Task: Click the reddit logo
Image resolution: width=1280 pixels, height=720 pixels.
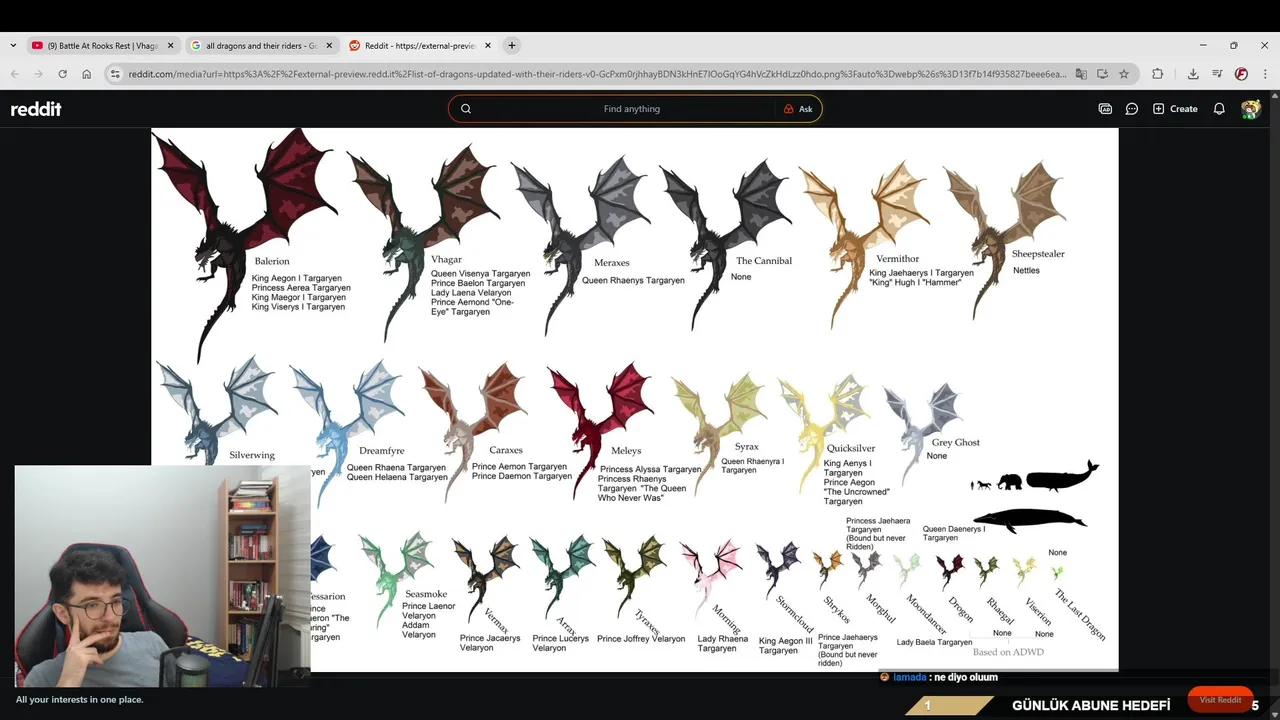Action: (36, 109)
